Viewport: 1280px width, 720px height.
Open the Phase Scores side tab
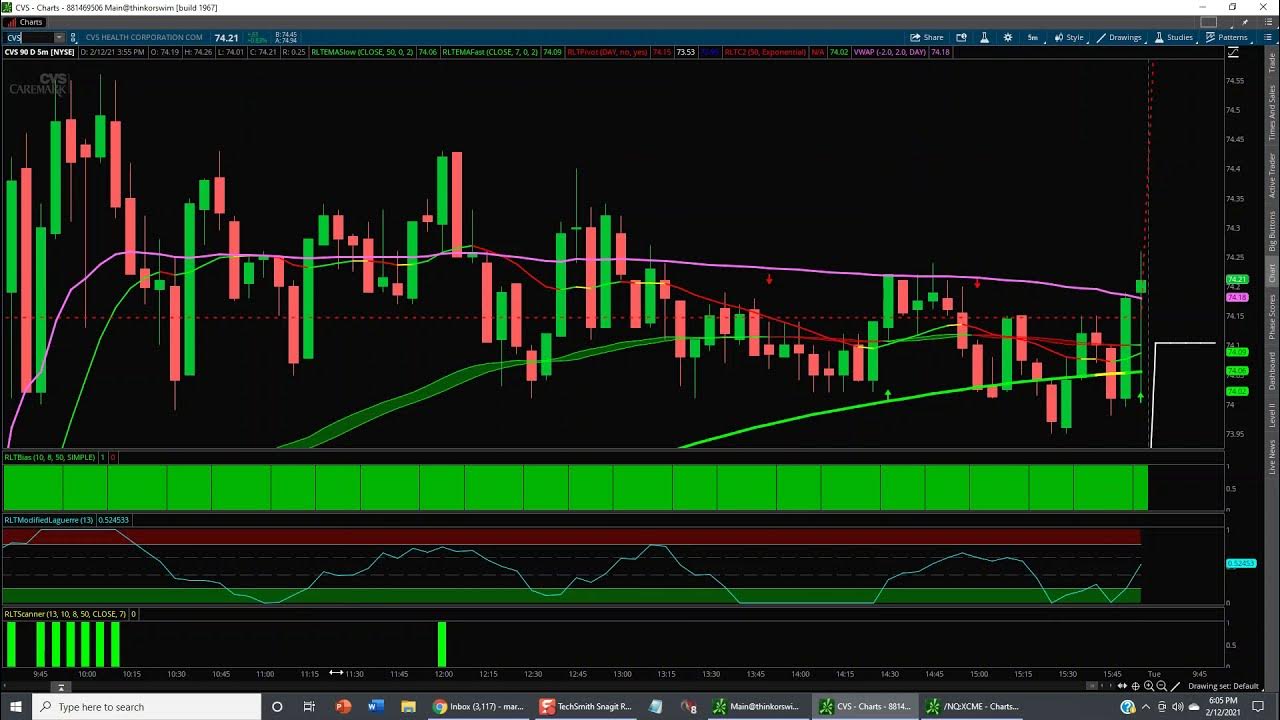click(1272, 317)
